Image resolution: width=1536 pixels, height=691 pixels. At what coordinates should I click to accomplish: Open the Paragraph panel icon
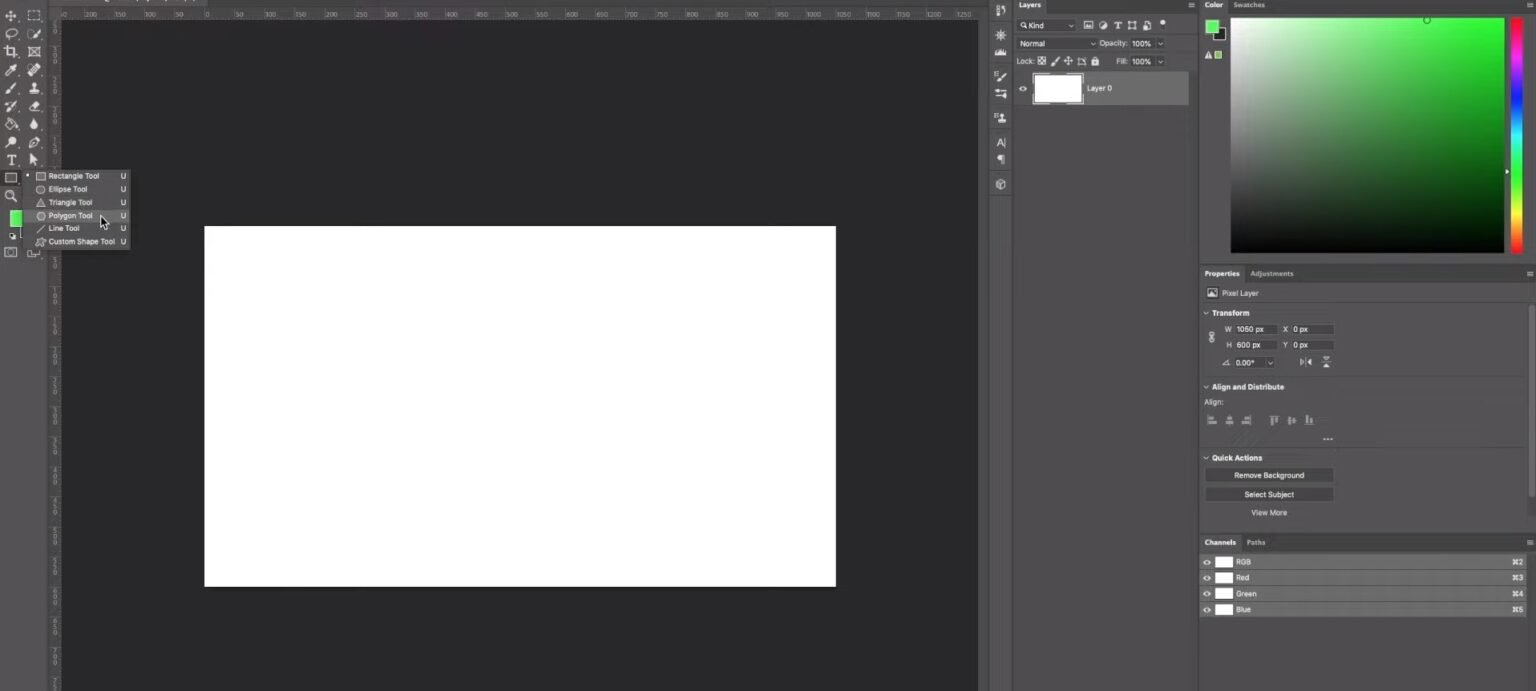pos(1001,159)
